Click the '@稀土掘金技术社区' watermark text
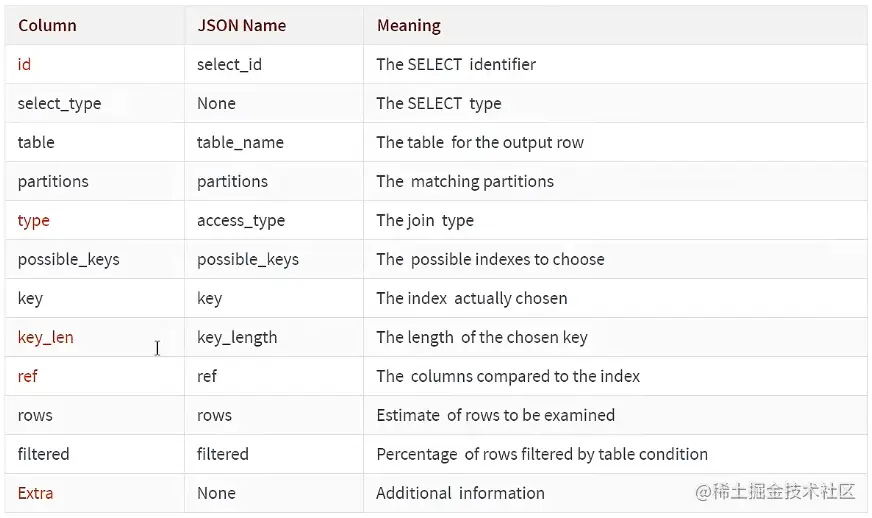 coord(775,491)
